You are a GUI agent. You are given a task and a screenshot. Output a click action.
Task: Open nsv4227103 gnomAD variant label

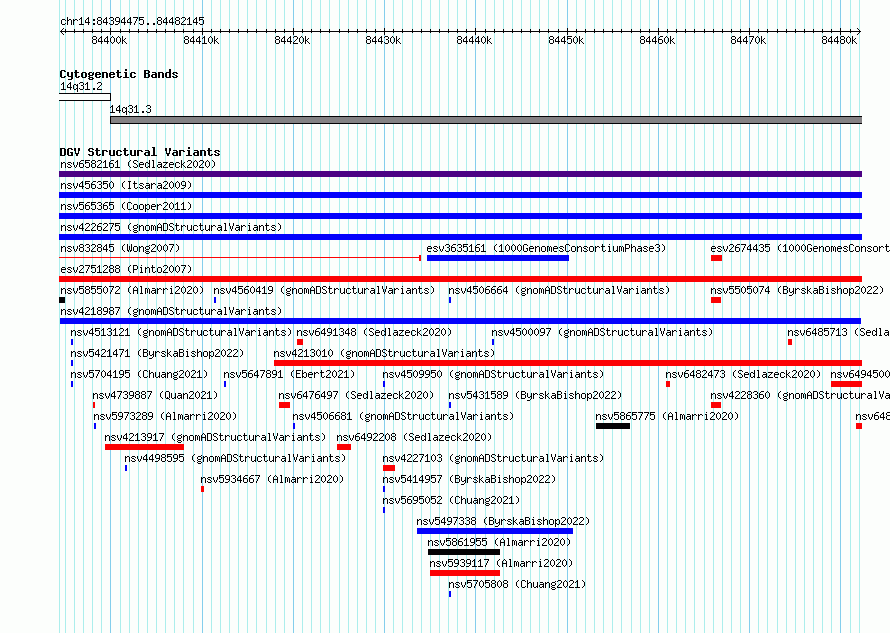pyautogui.click(x=493, y=458)
